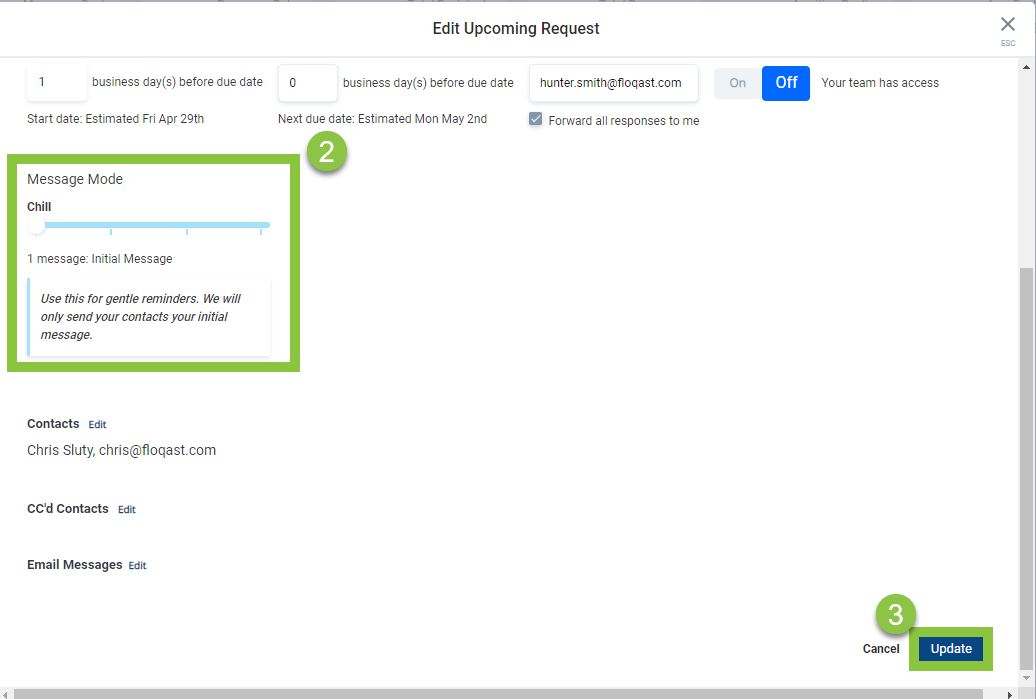The image size is (1036, 699).
Task: Click the due date business days field
Action: [x=307, y=83]
